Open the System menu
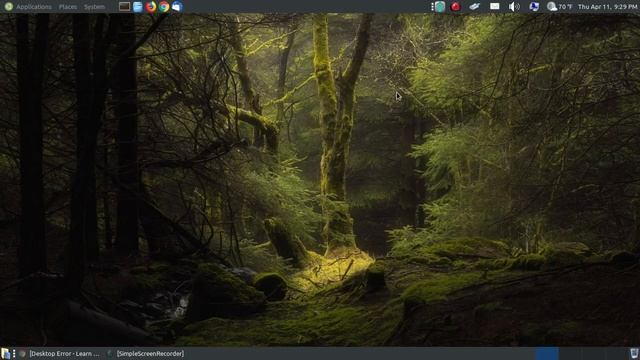Image resolution: width=640 pixels, height=360 pixels. [x=94, y=7]
